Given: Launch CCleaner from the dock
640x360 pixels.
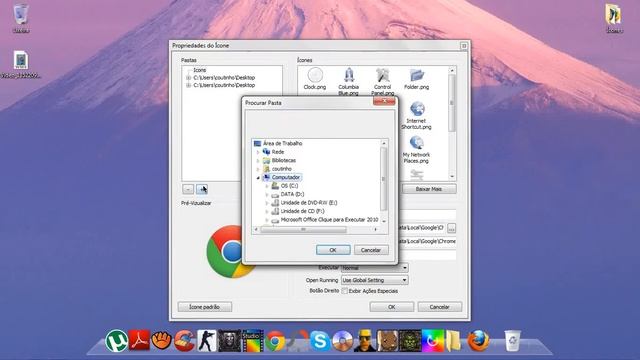Looking at the screenshot, I should coord(184,341).
